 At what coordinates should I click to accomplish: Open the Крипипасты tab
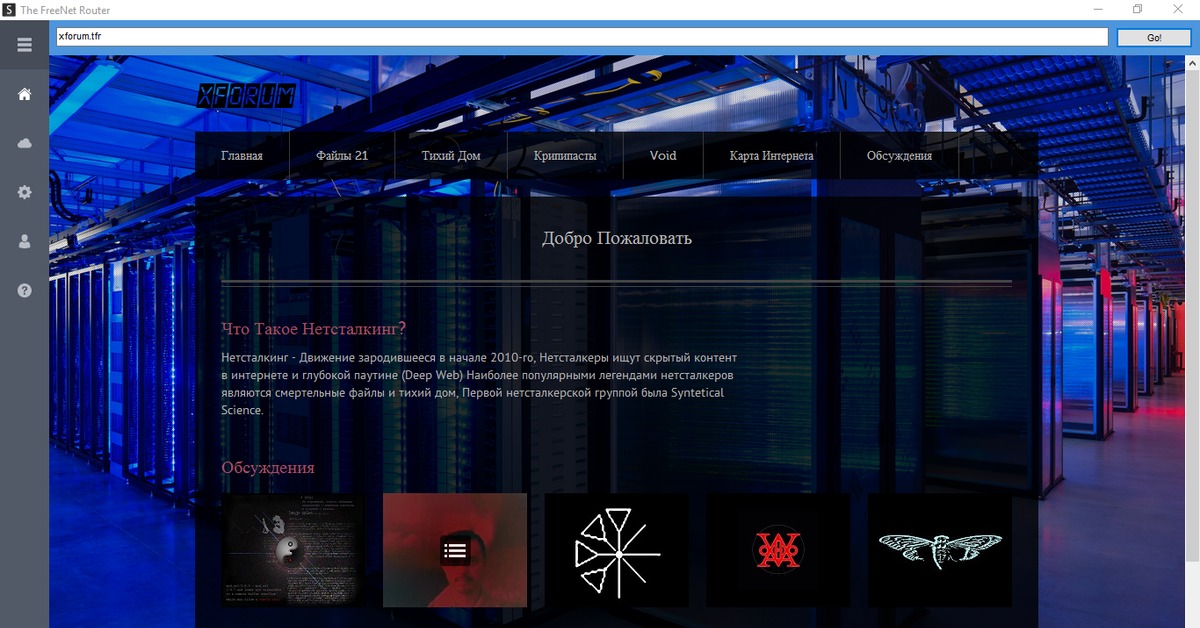[565, 156]
